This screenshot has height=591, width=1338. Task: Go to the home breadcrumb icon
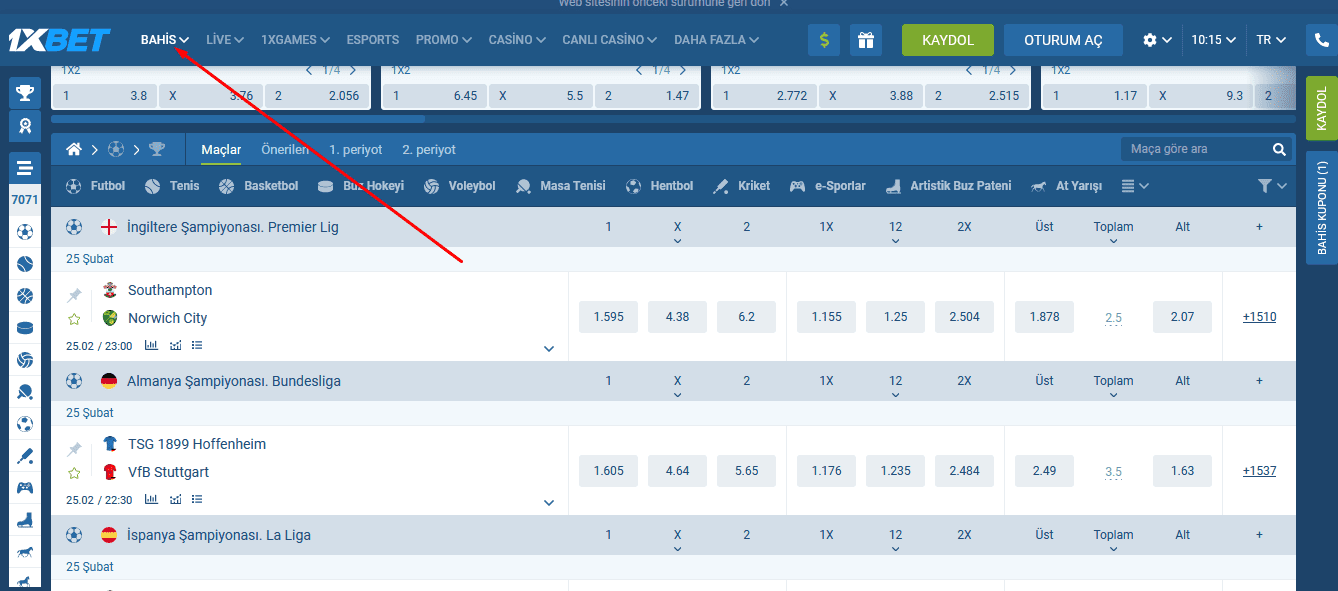pos(74,149)
